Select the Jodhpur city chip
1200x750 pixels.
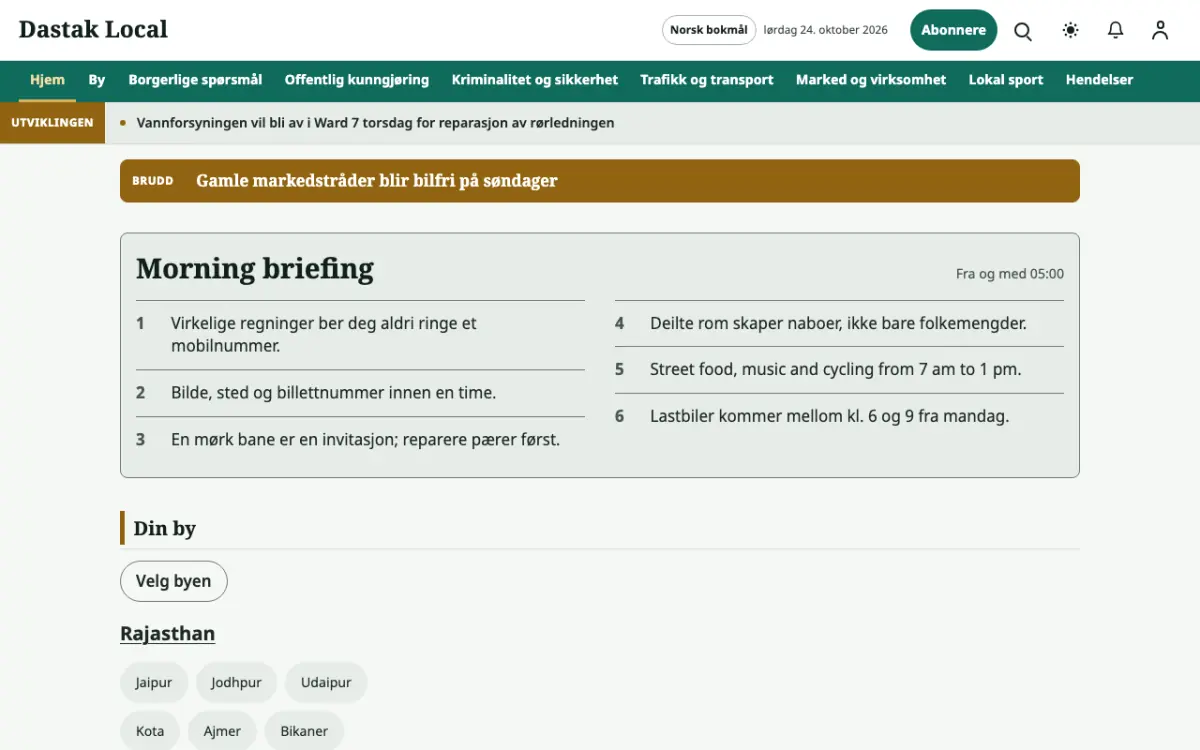(236, 683)
